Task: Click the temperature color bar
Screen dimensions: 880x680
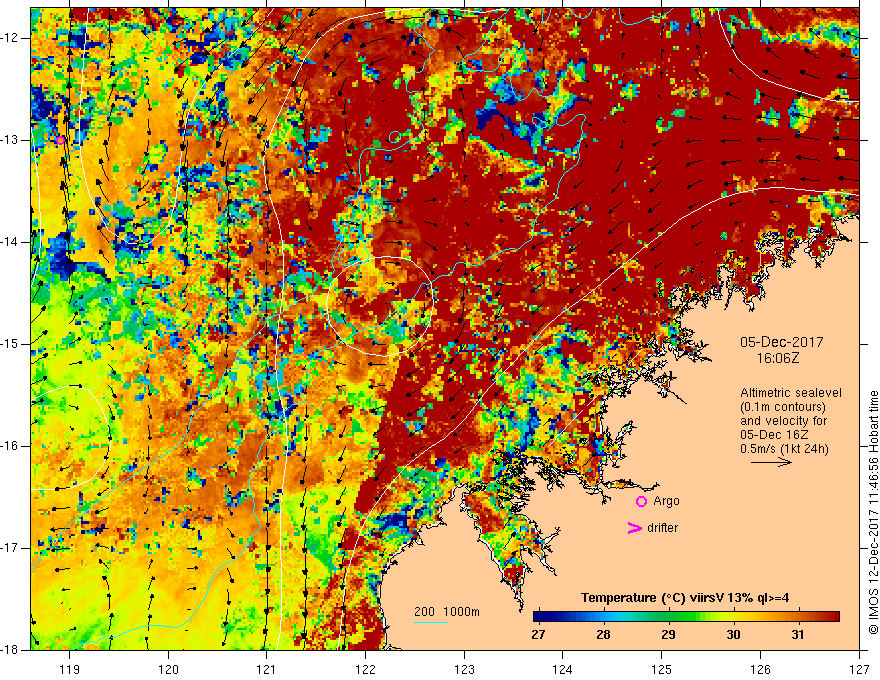Action: click(x=686, y=617)
